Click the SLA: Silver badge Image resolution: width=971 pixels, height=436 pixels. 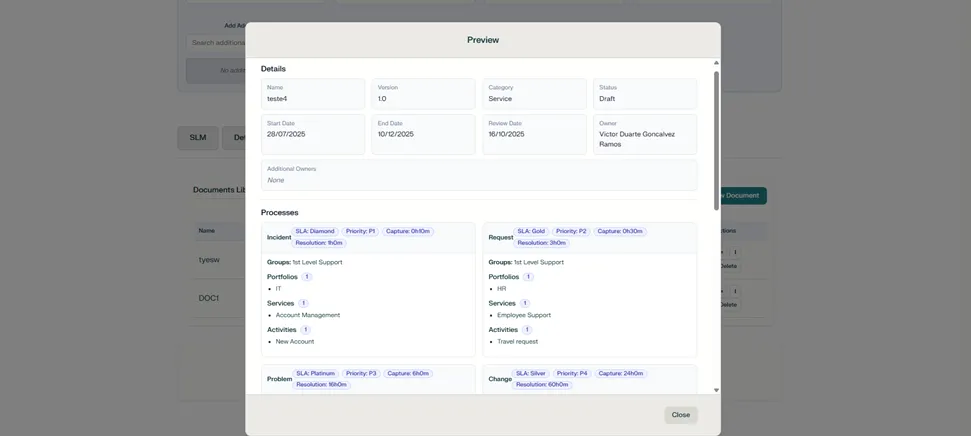(531, 373)
